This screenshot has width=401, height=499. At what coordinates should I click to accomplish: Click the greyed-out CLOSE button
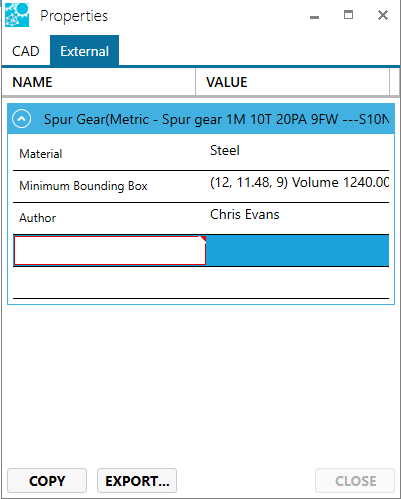[355, 481]
